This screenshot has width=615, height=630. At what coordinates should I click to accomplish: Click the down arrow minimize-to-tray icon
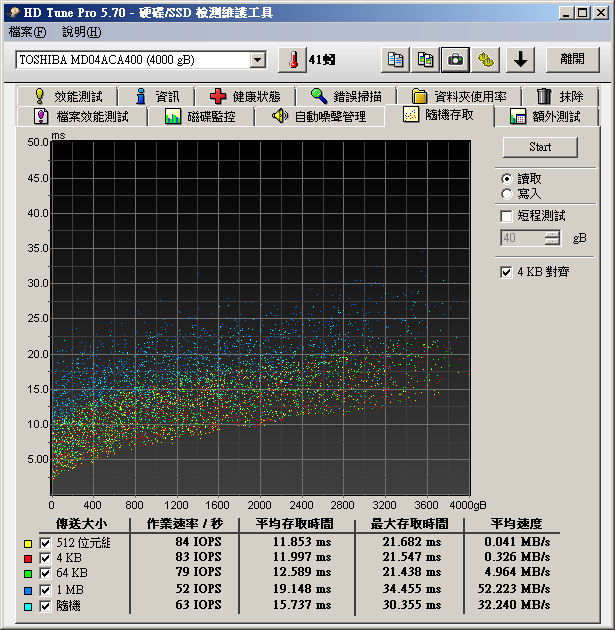(520, 60)
